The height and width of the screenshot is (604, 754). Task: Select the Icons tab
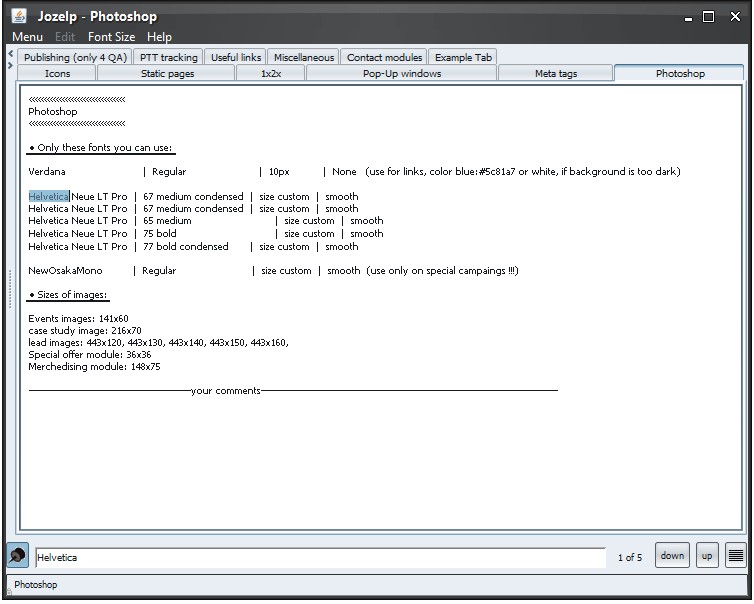point(57,74)
